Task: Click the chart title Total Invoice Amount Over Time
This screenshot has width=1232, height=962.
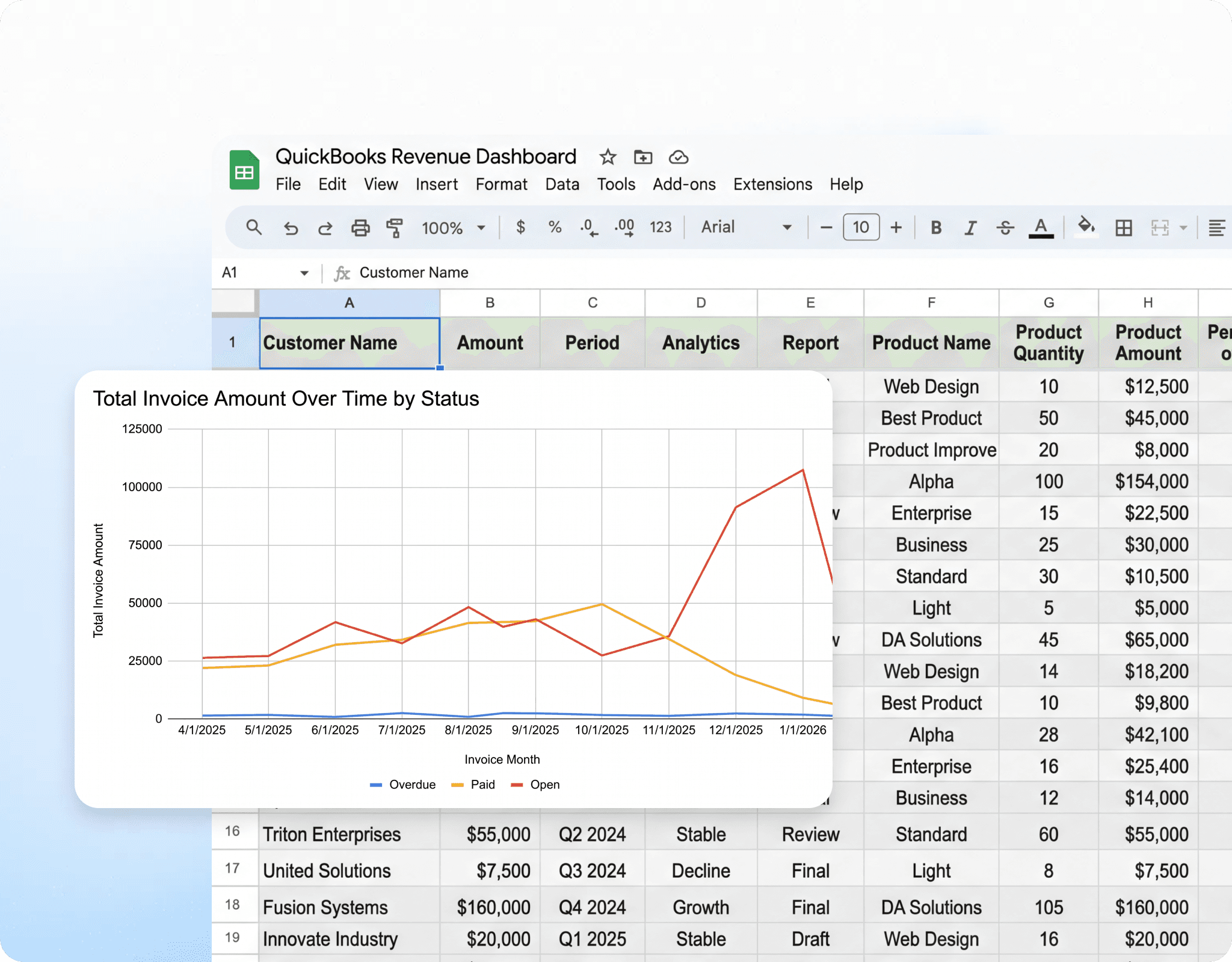Action: [x=286, y=399]
